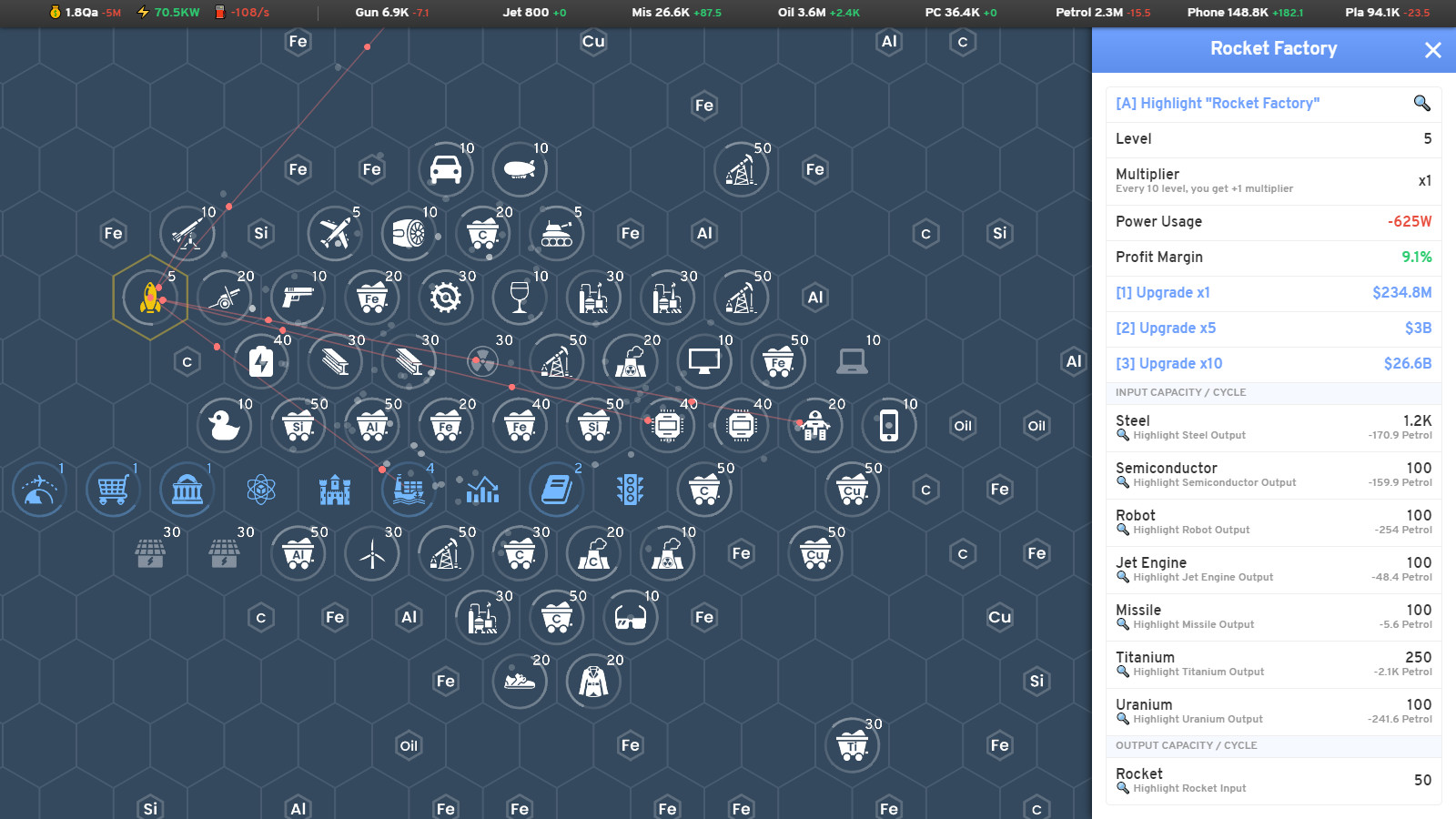Image resolution: width=1456 pixels, height=819 pixels.
Task: Click the 1.8Qa money counter
Action: [x=83, y=14]
